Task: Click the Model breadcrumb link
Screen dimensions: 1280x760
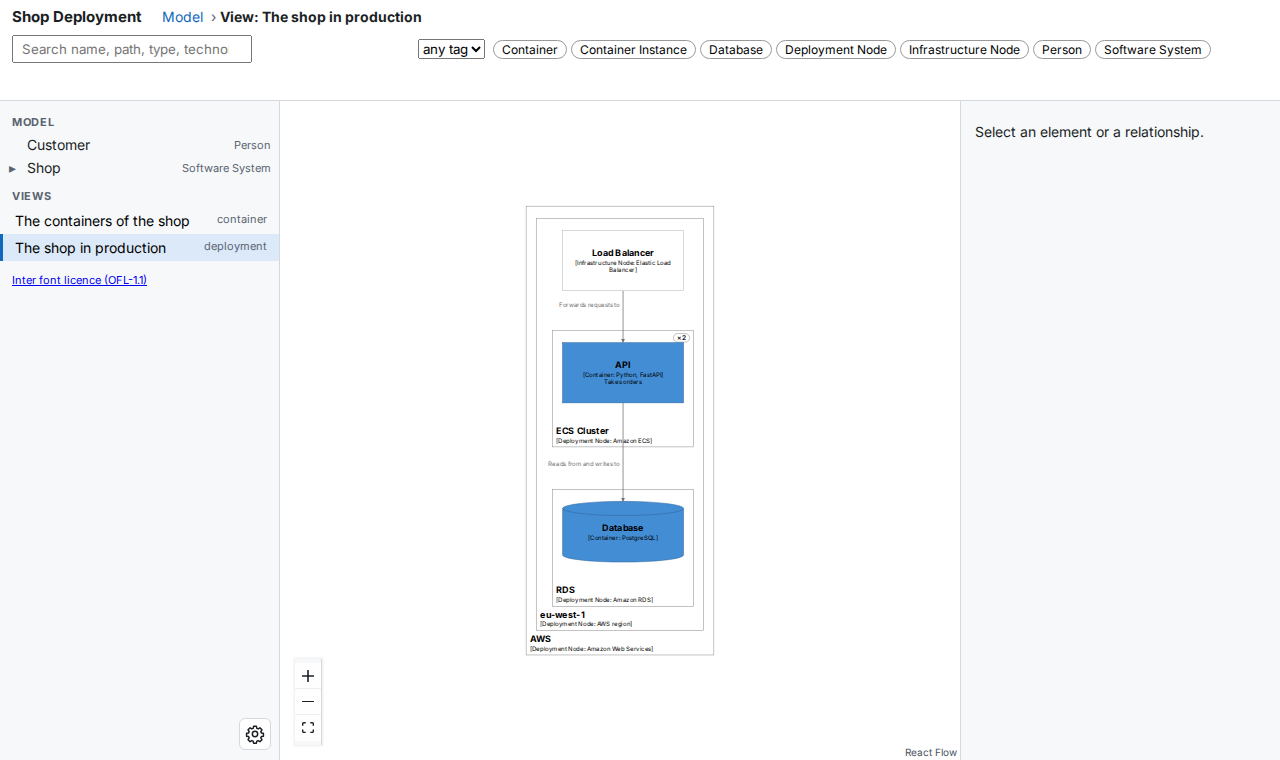Action: tap(183, 17)
